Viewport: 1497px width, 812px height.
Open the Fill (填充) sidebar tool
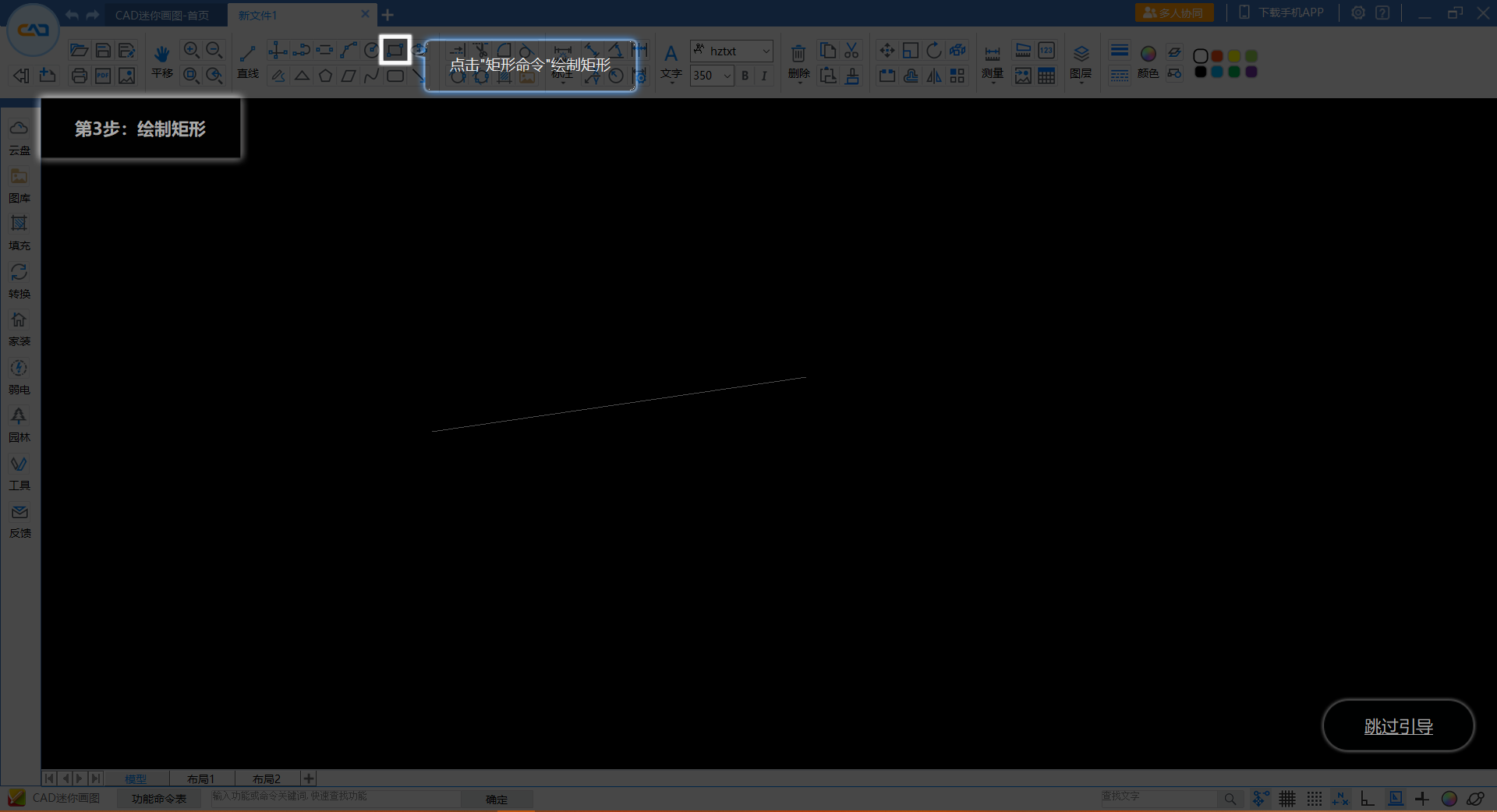tap(19, 232)
